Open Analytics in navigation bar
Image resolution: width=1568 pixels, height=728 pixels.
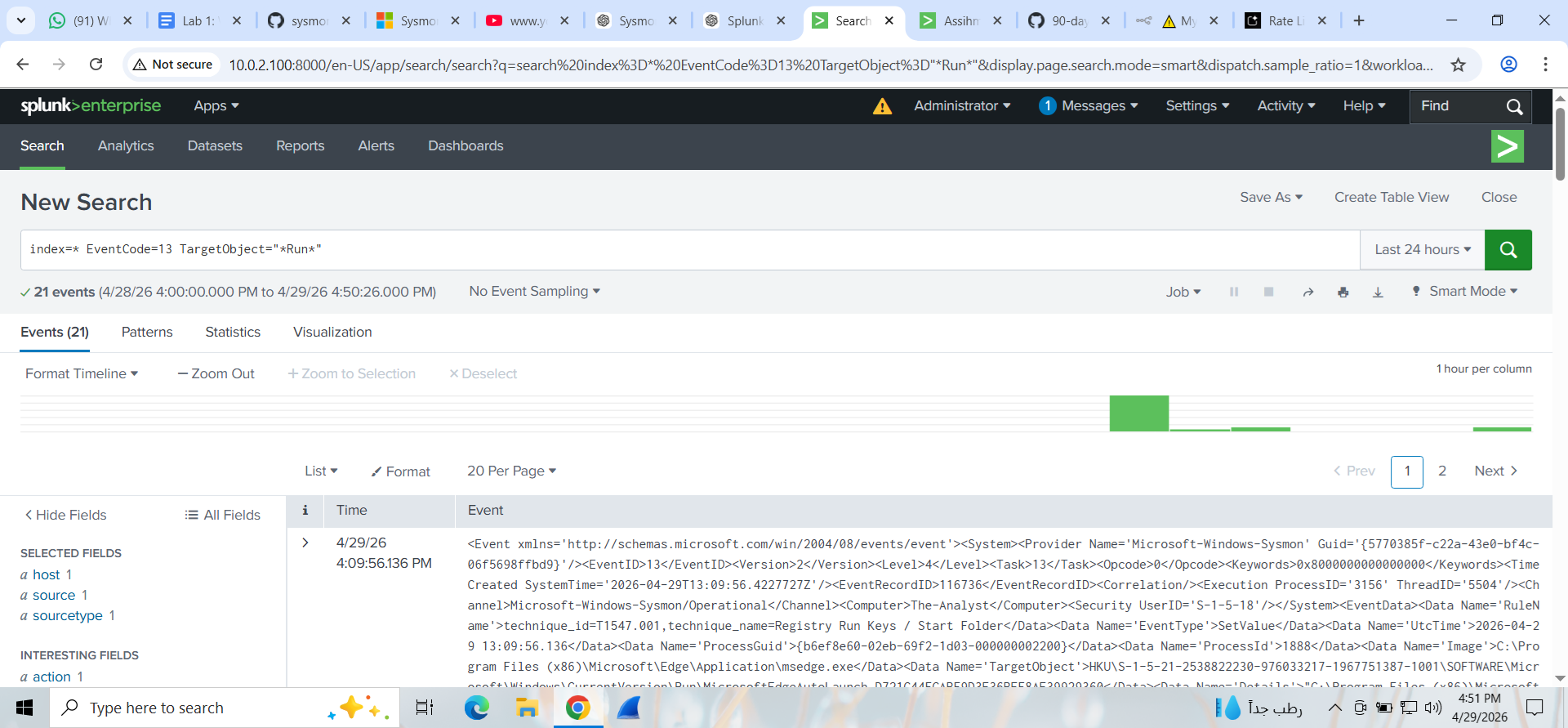coord(126,145)
